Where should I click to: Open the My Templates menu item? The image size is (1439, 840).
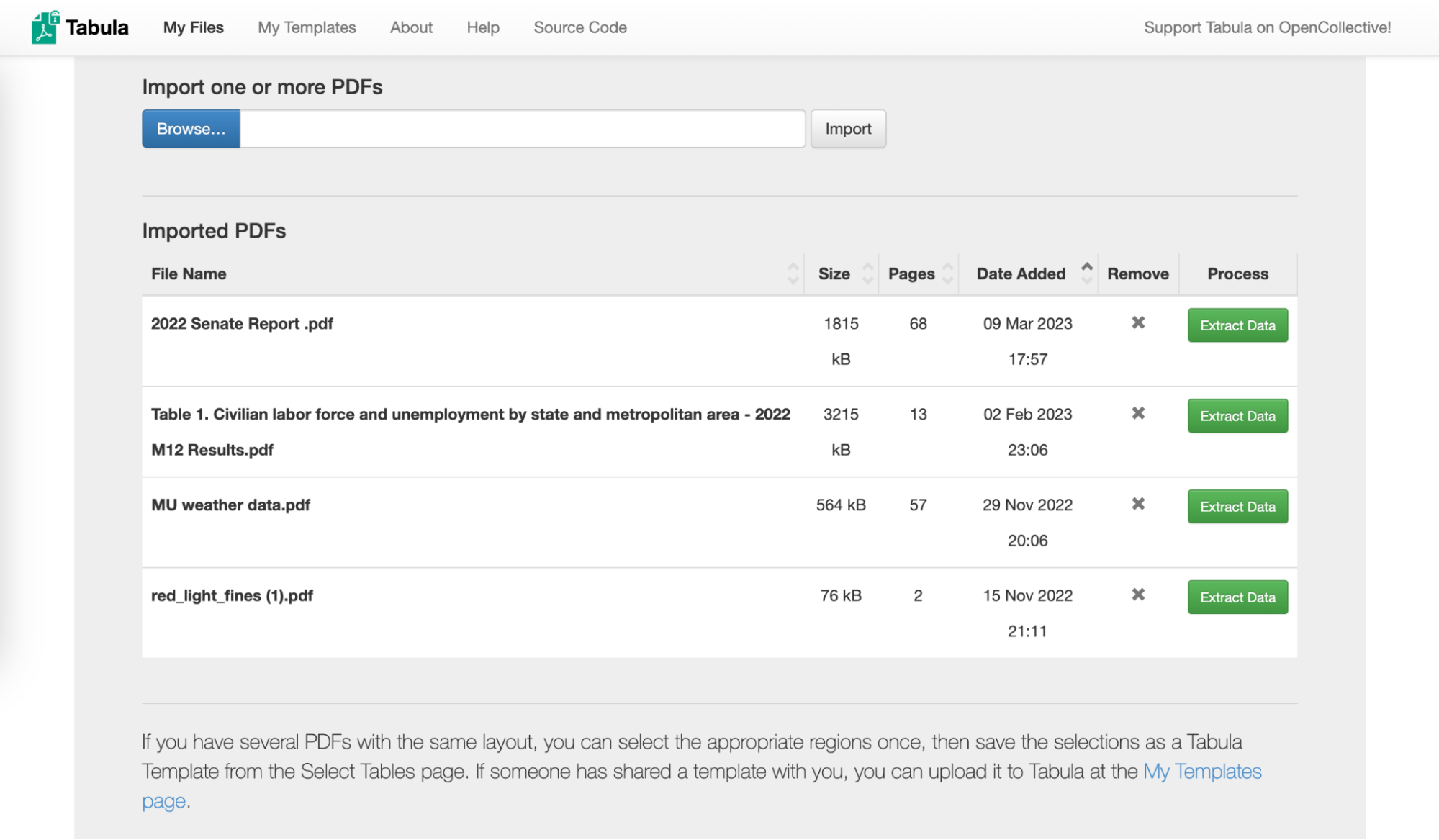[x=307, y=27]
